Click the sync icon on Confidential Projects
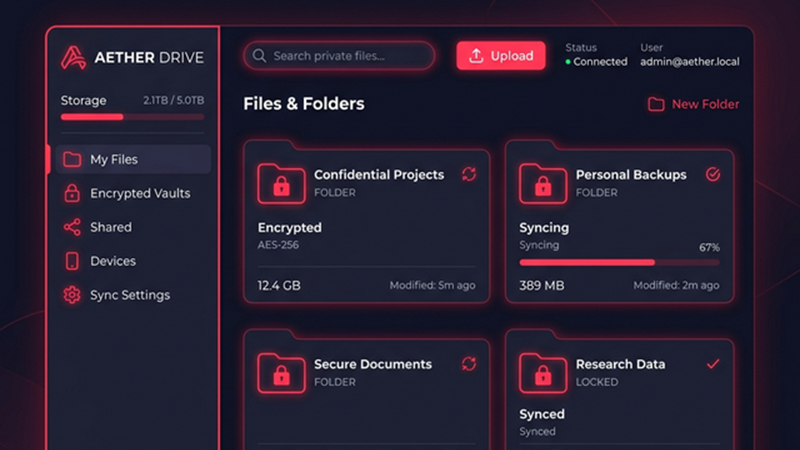The width and height of the screenshot is (800, 450). [x=469, y=174]
